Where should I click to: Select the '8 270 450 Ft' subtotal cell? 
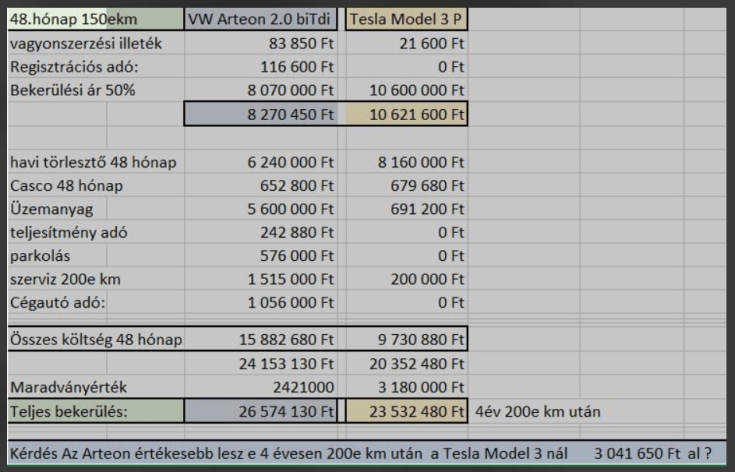click(x=261, y=114)
